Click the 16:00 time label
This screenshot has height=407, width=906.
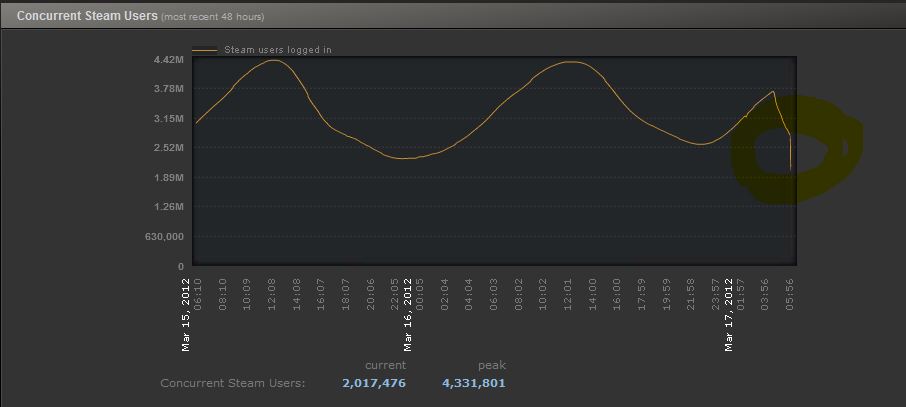(x=617, y=295)
